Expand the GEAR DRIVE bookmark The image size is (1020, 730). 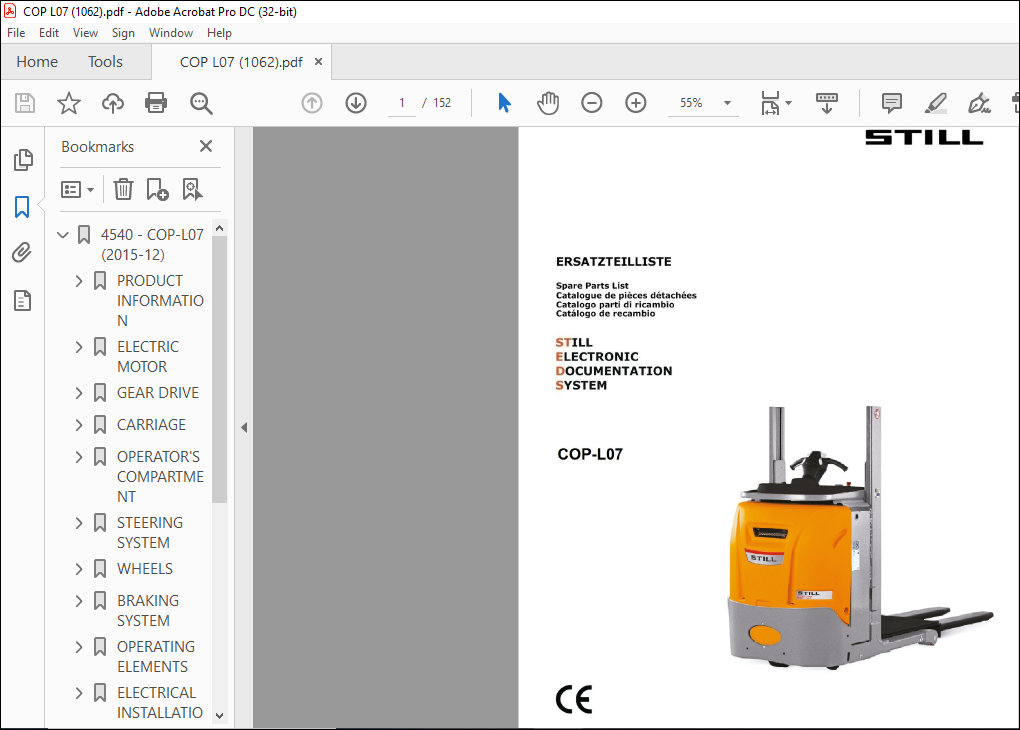click(79, 393)
